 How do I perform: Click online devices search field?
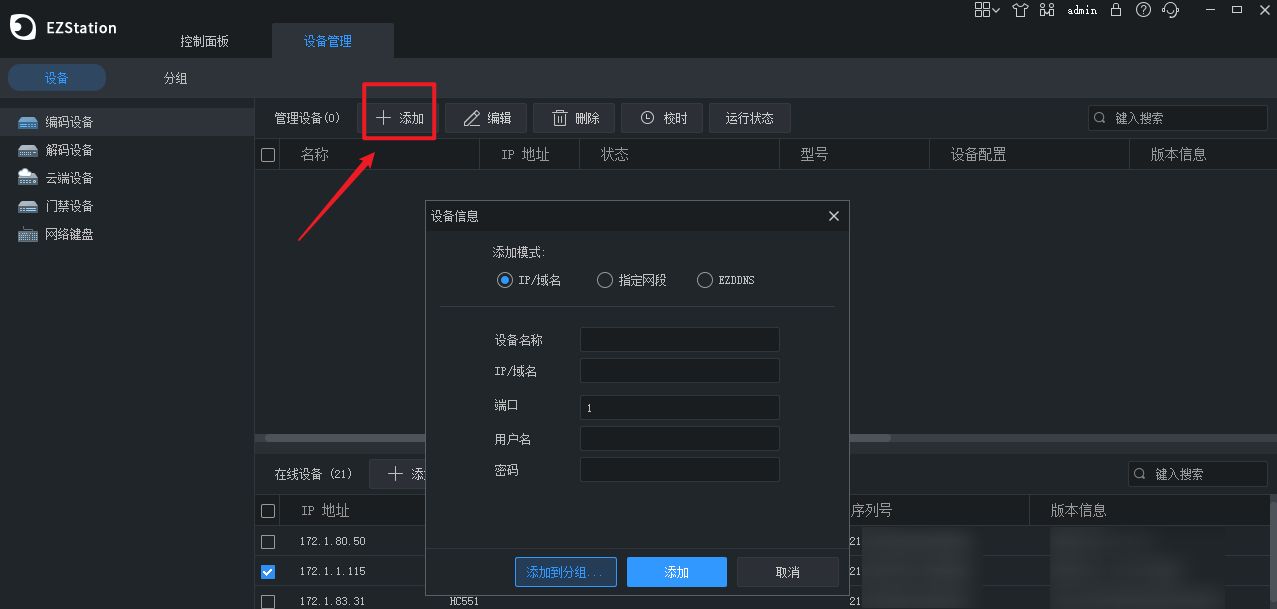(1197, 474)
